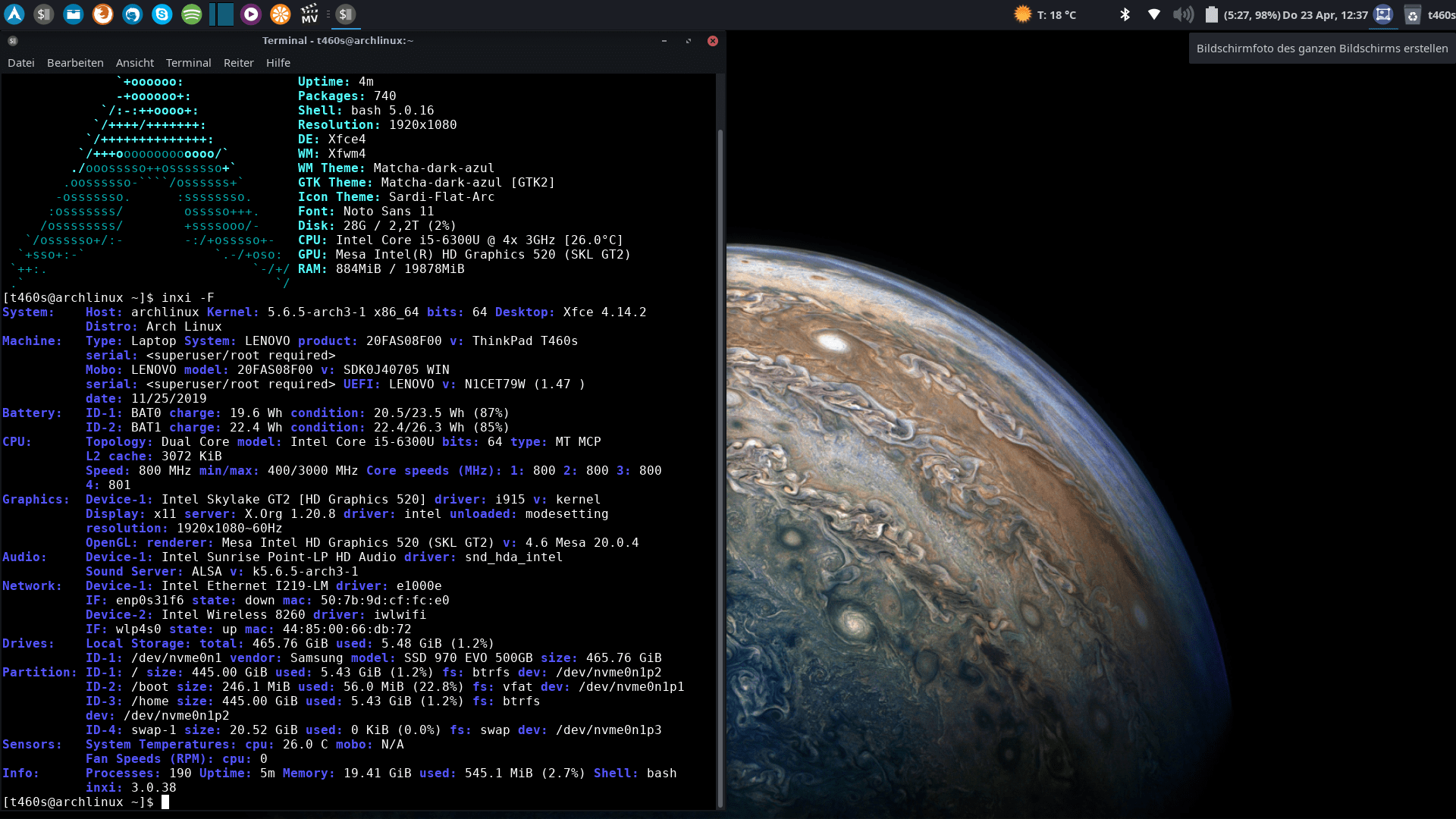The width and height of the screenshot is (1456, 819).
Task: Click the 'snd_hda_intel' driver text
Action: [x=513, y=557]
